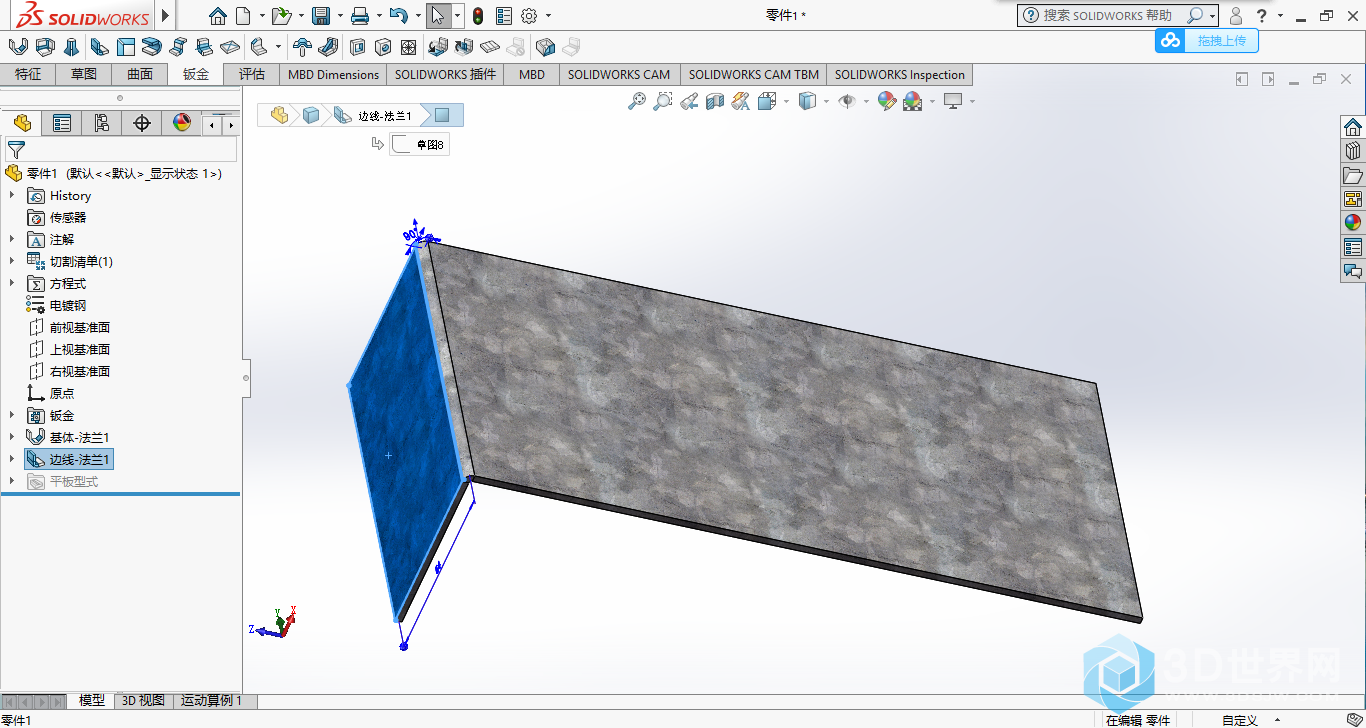Switch to the 运动算例 1 tab

212,701
